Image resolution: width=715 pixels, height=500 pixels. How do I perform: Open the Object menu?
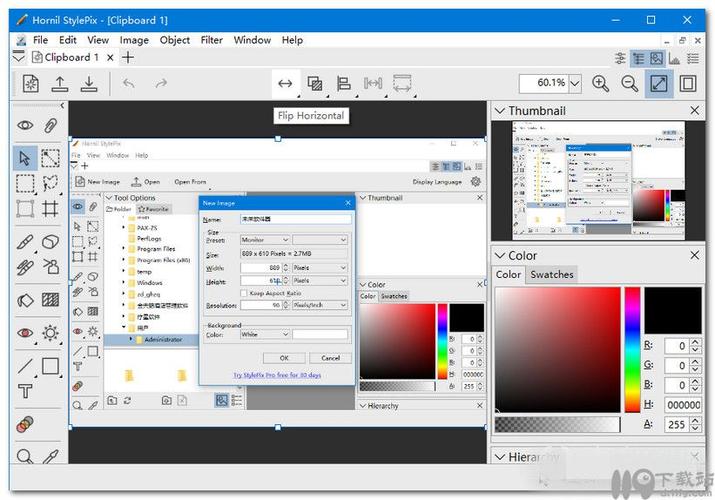[175, 40]
